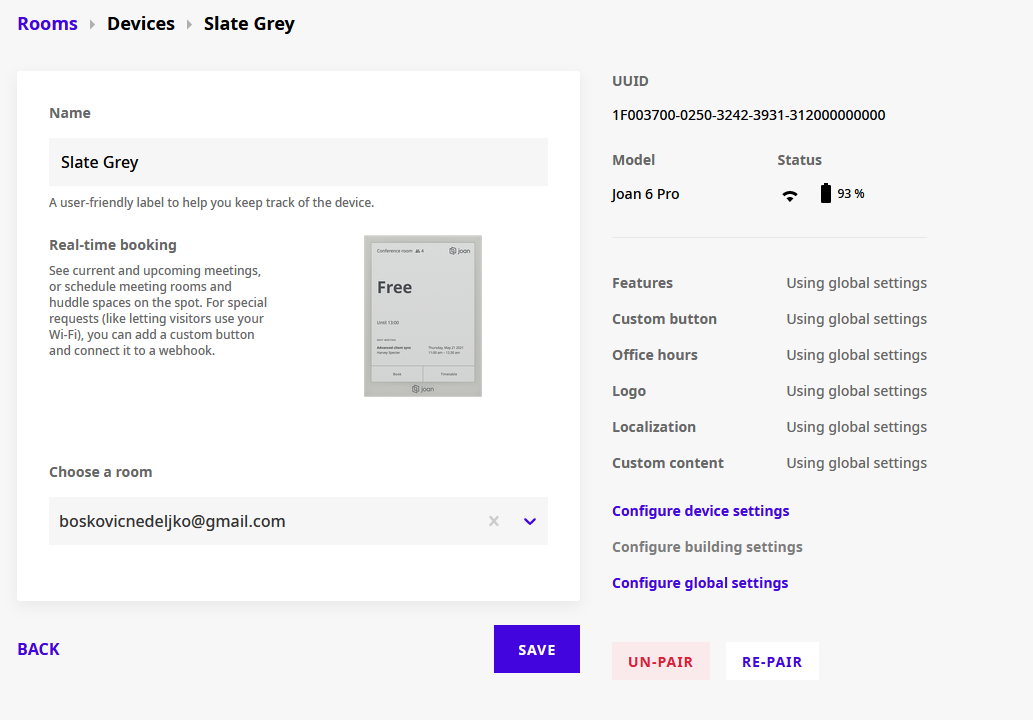Click Using global settings beside Custom content
This screenshot has width=1033, height=720.
pyautogui.click(x=856, y=463)
